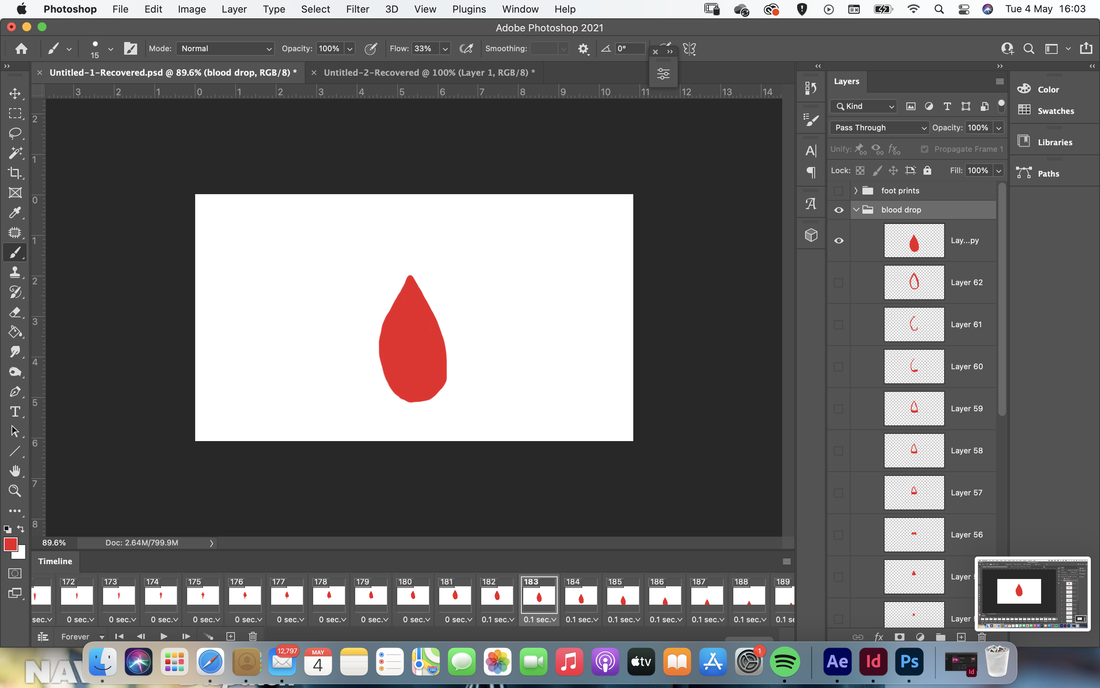The width and height of the screenshot is (1100, 688).
Task: Select the Move tool
Action: coord(15,93)
